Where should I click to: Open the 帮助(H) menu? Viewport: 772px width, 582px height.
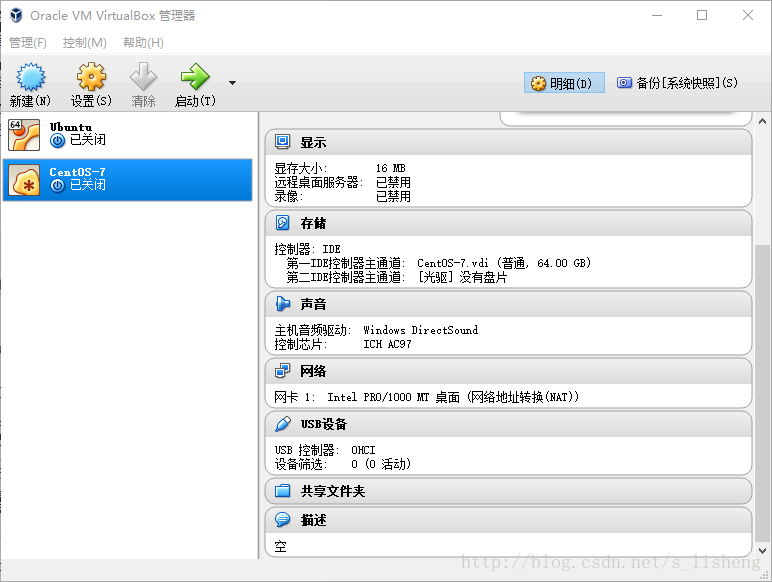[143, 43]
